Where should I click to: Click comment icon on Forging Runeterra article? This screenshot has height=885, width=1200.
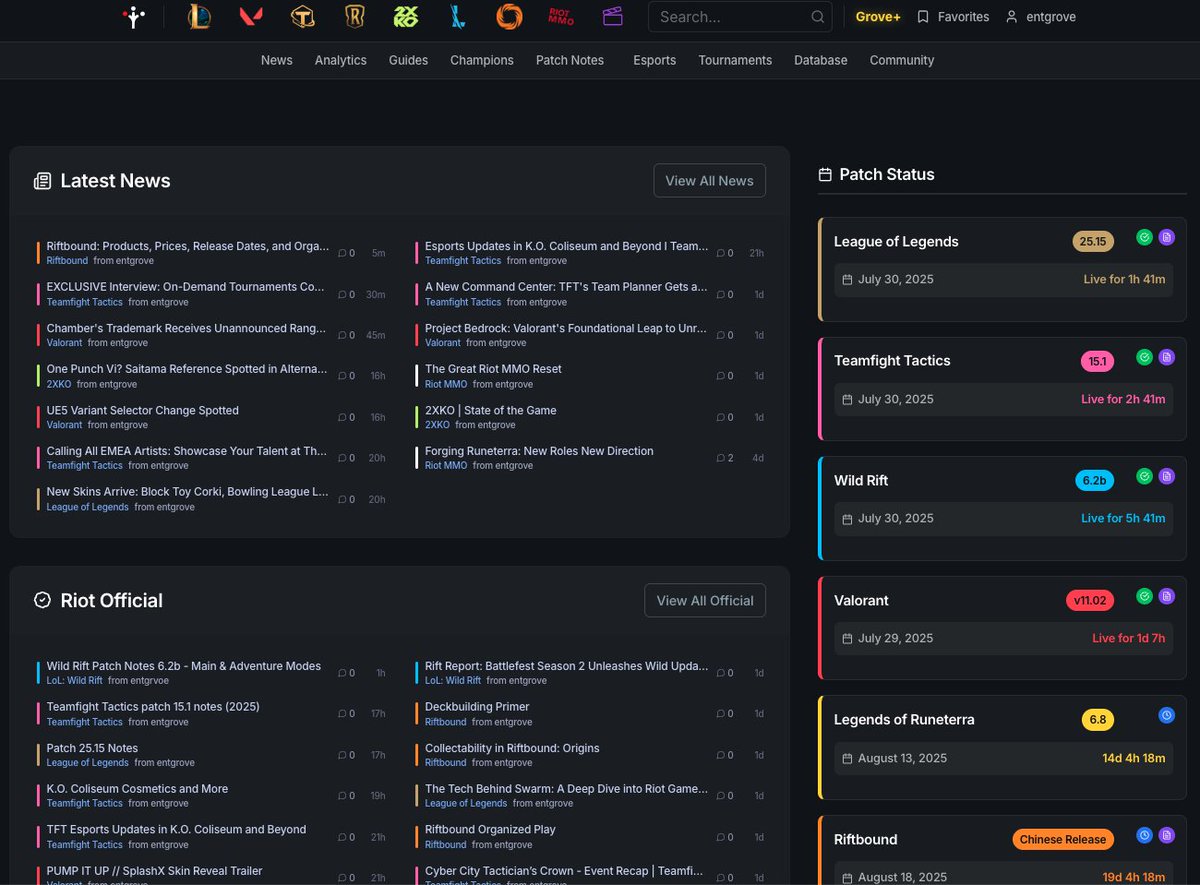pos(720,458)
